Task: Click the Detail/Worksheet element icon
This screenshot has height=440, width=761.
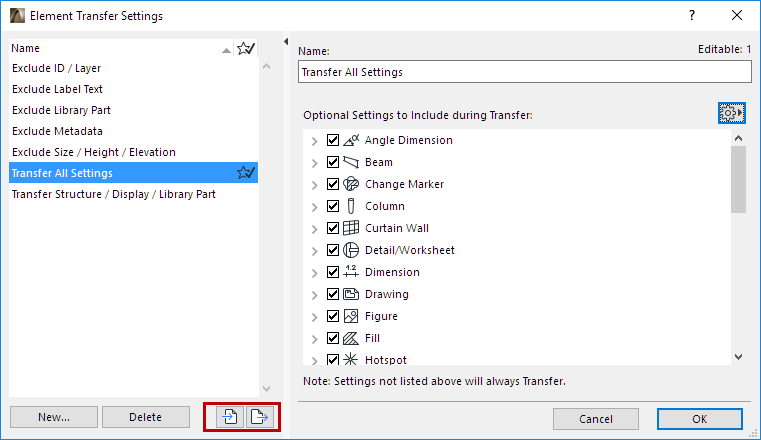Action: point(351,250)
